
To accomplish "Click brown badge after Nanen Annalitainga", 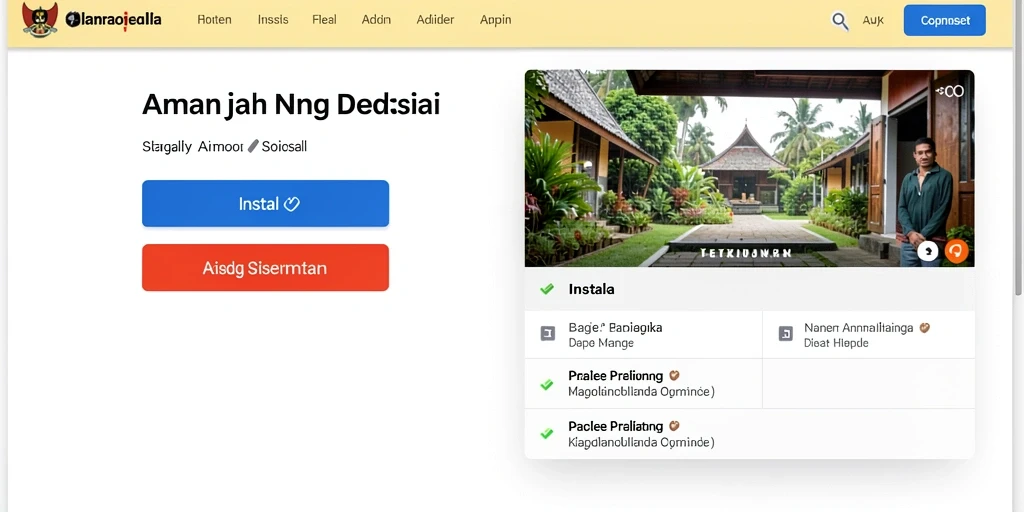I will pos(924,328).
